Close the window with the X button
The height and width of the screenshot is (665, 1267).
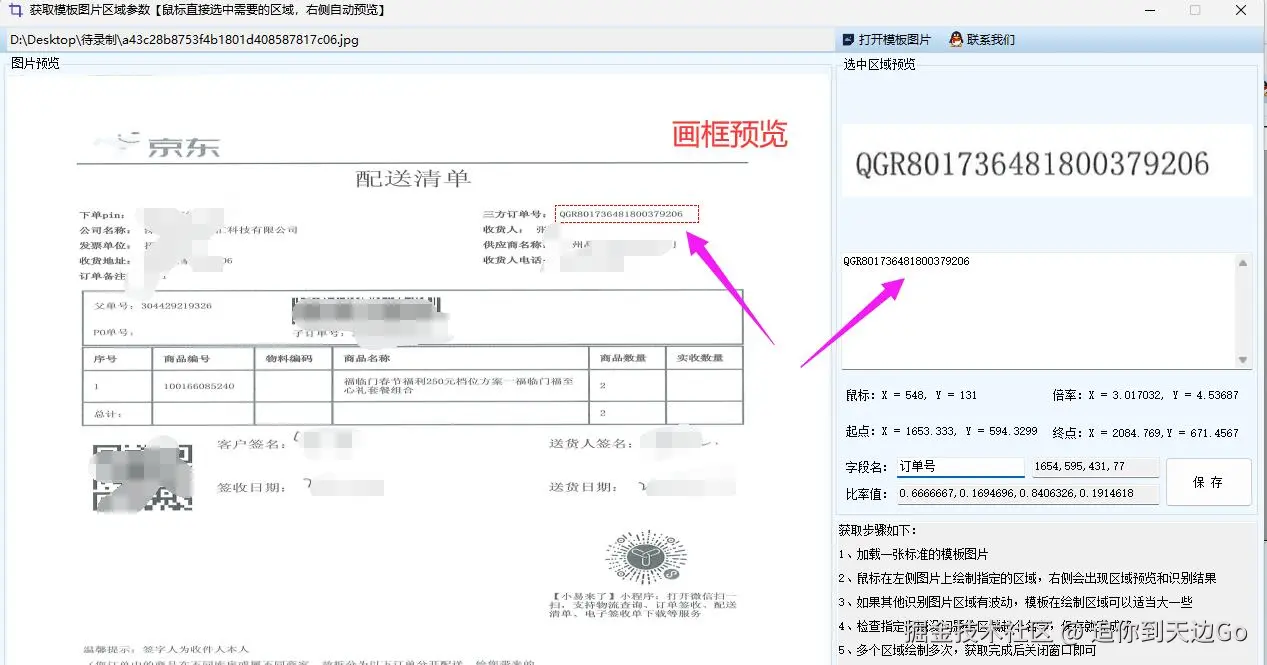coord(1241,10)
